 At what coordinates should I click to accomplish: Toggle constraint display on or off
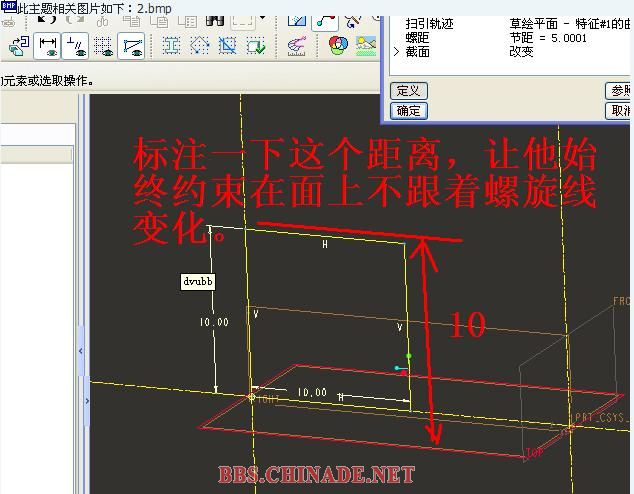pyautogui.click(x=75, y=46)
